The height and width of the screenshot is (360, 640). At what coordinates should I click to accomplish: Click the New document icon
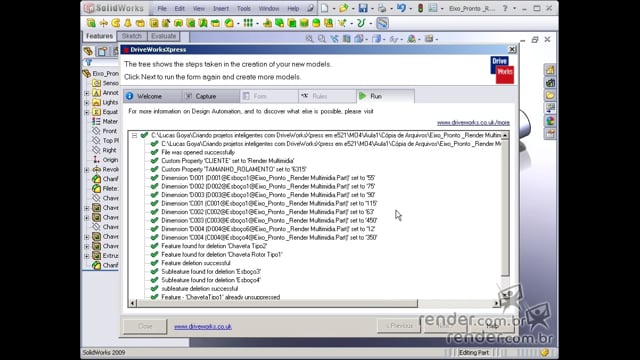point(324,8)
